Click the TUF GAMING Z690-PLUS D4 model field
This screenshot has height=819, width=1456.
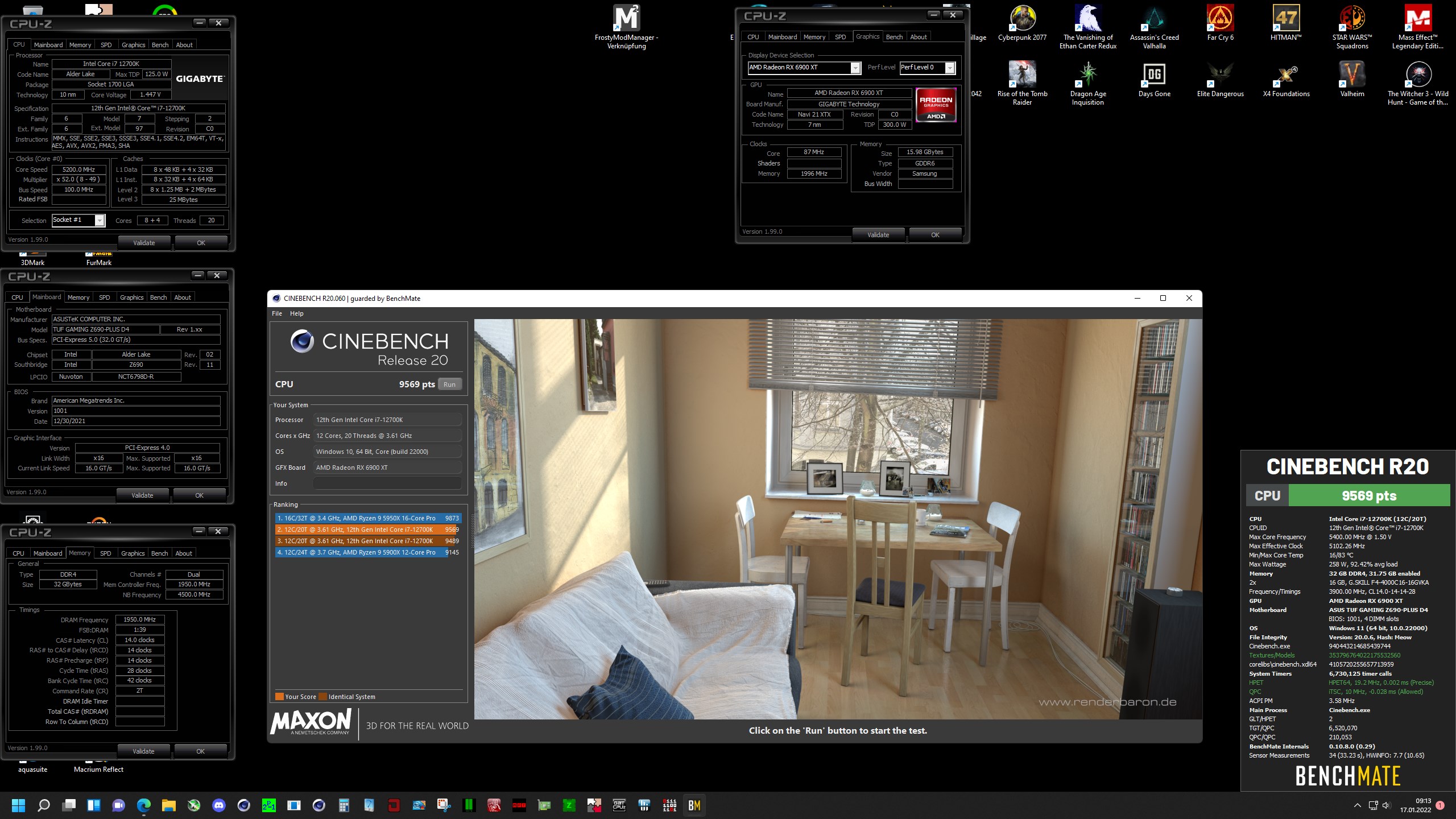click(105, 329)
